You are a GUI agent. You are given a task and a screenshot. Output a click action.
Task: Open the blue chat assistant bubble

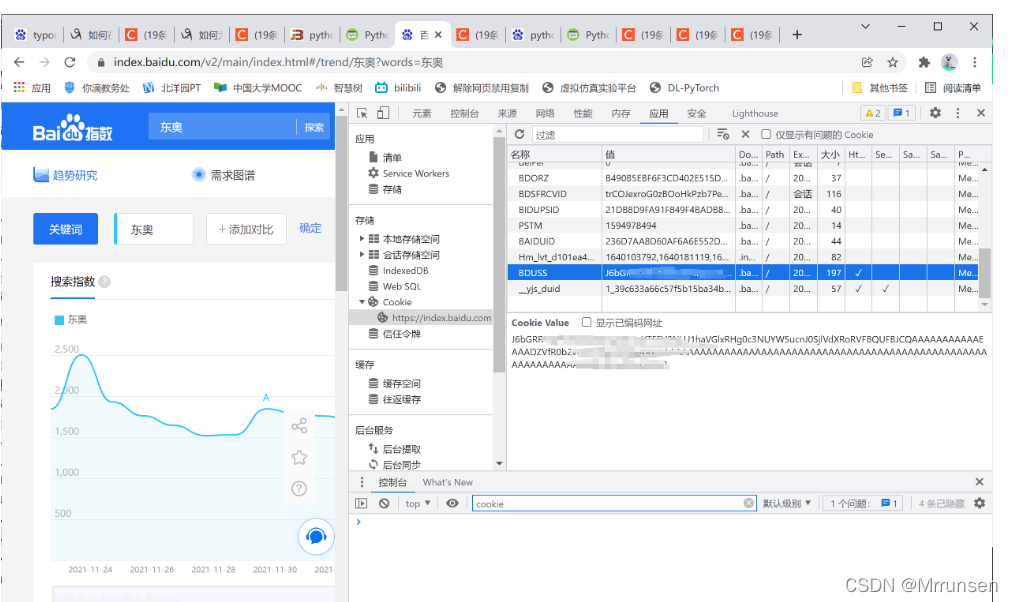click(316, 536)
